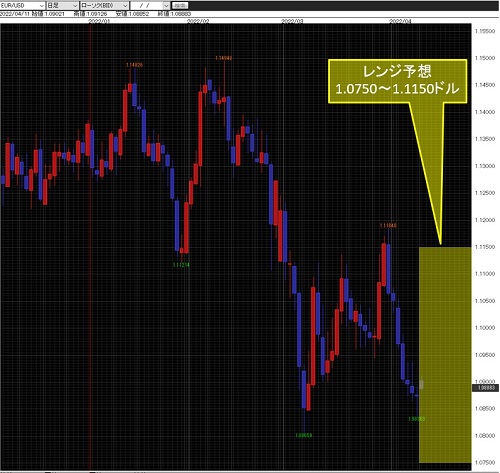Click the 2022/02 date axis label
Image resolution: width=500 pixels, height=473 pixels.
point(198,21)
